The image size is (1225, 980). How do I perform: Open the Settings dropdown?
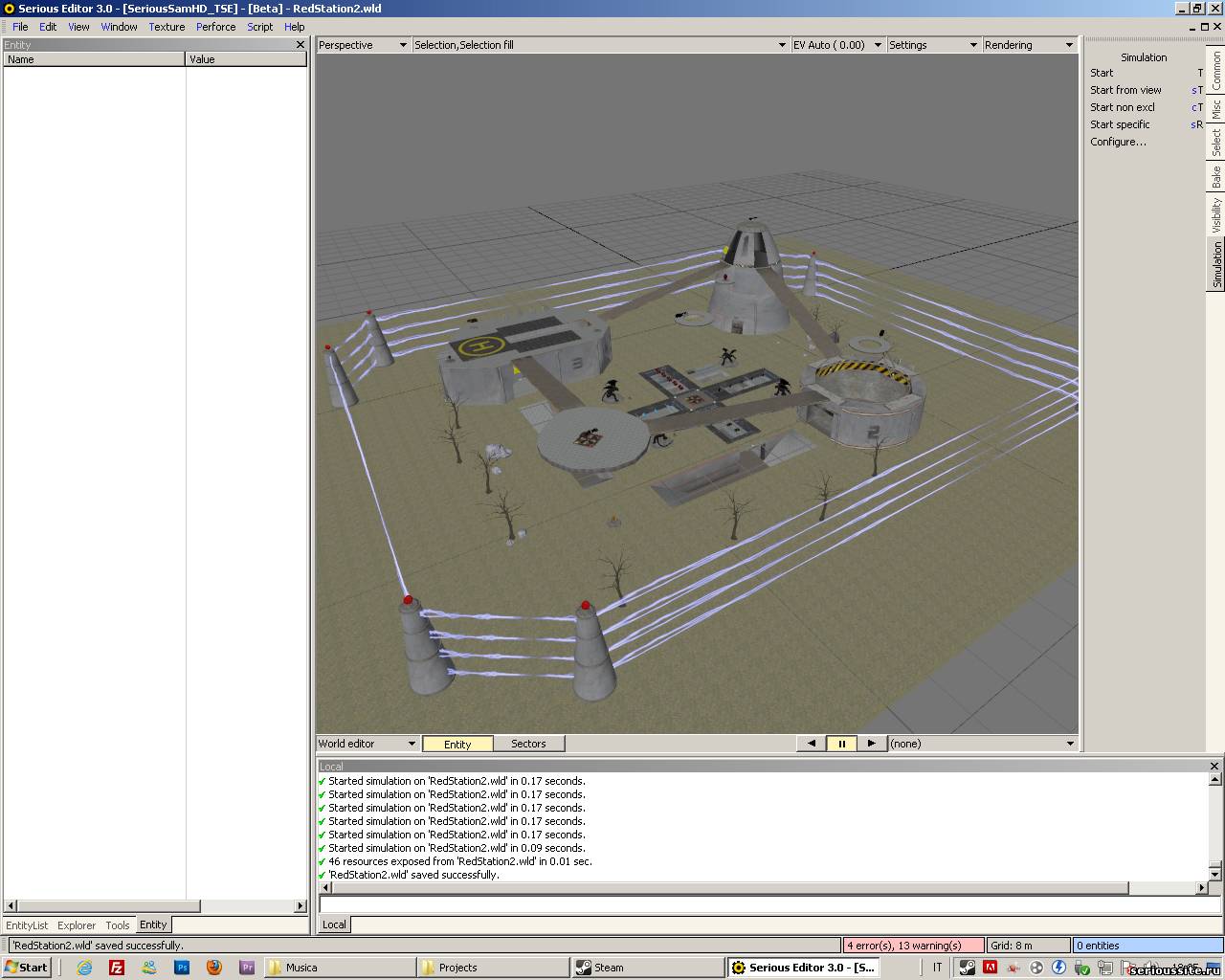933,45
